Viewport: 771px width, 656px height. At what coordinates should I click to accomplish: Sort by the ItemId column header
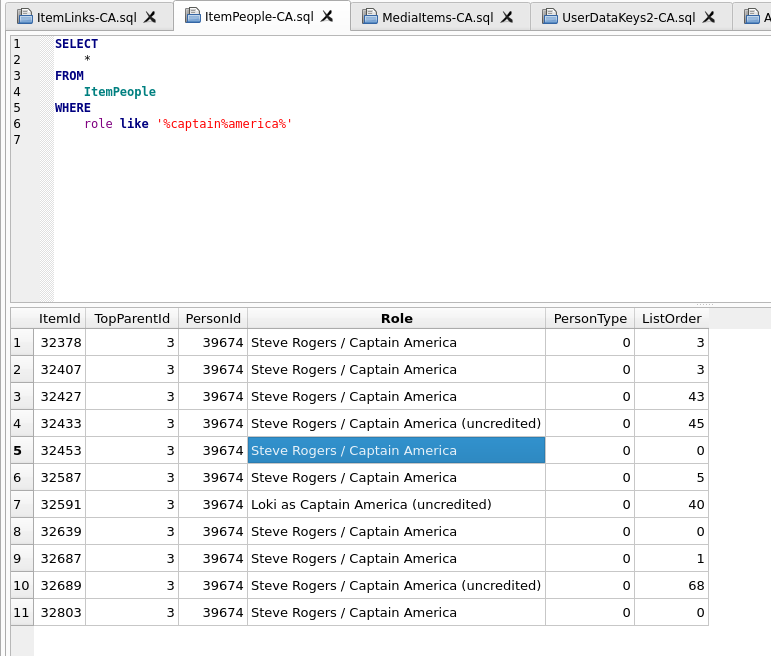click(60, 318)
